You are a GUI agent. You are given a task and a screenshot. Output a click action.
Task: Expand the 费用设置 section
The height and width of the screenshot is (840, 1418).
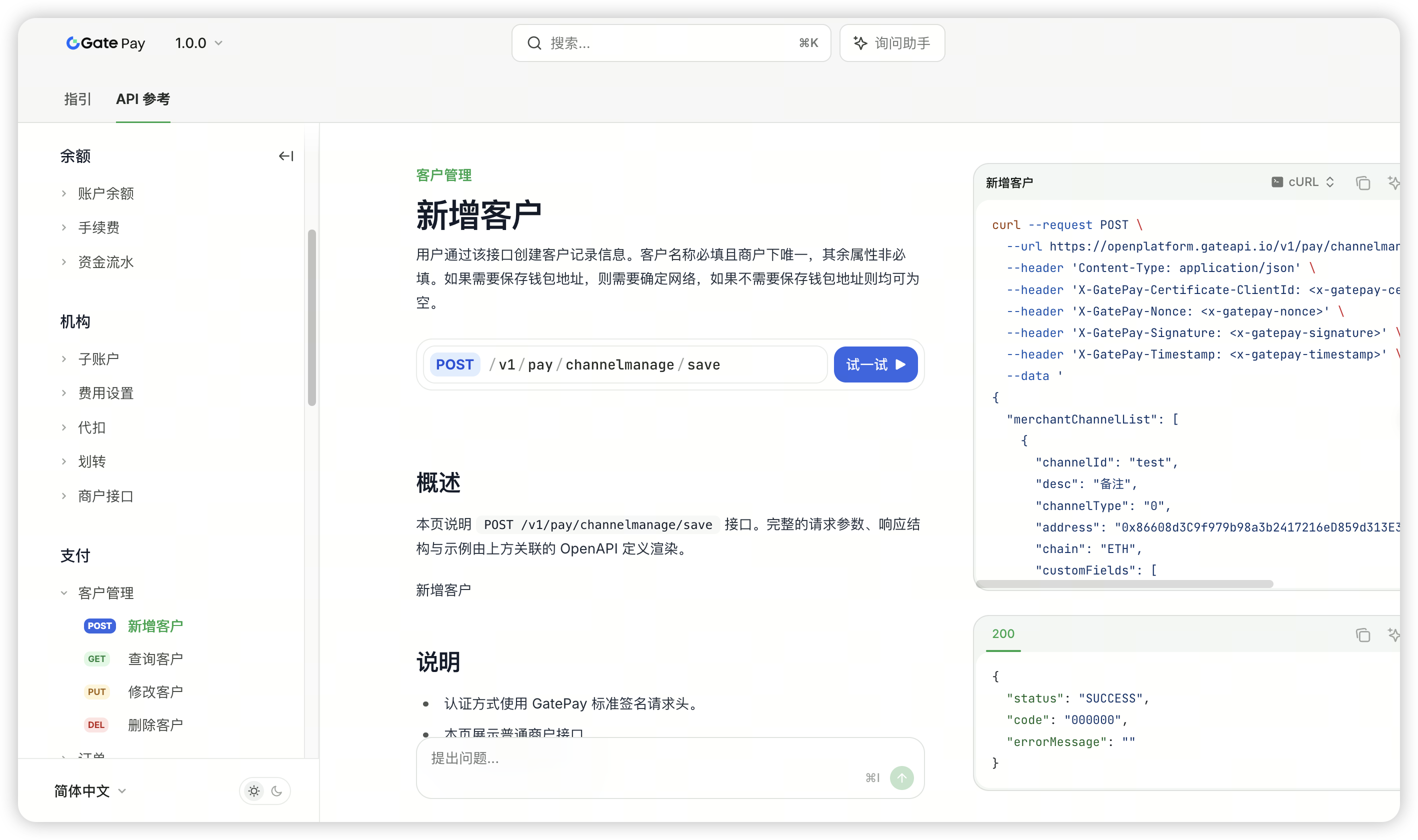coord(106,393)
